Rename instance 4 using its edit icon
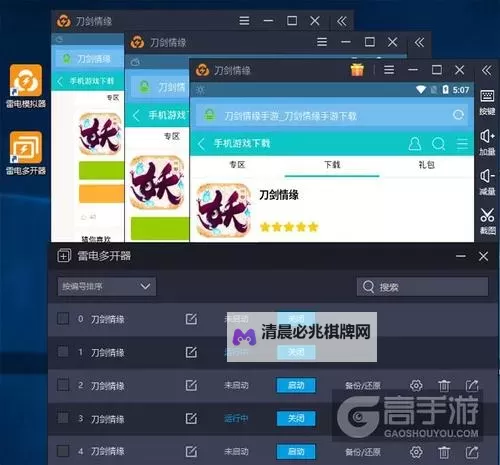This screenshot has width=500, height=465. click(191, 452)
